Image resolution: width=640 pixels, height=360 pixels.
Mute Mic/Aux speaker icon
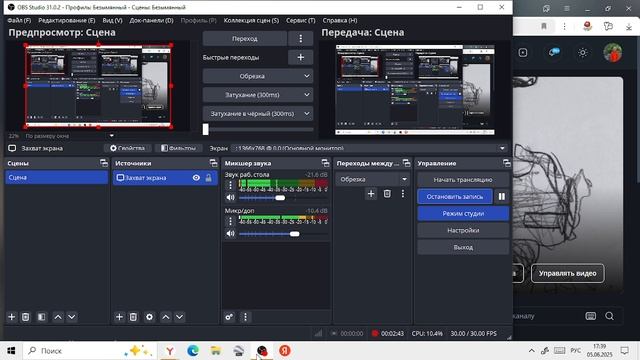click(231, 233)
